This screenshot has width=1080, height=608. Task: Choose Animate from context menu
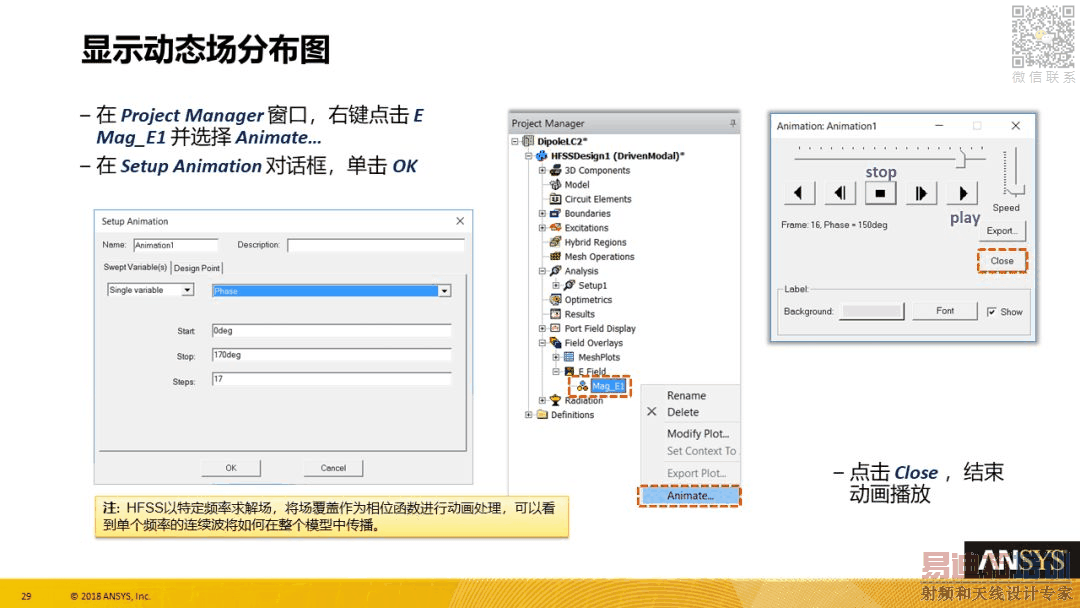click(x=689, y=496)
